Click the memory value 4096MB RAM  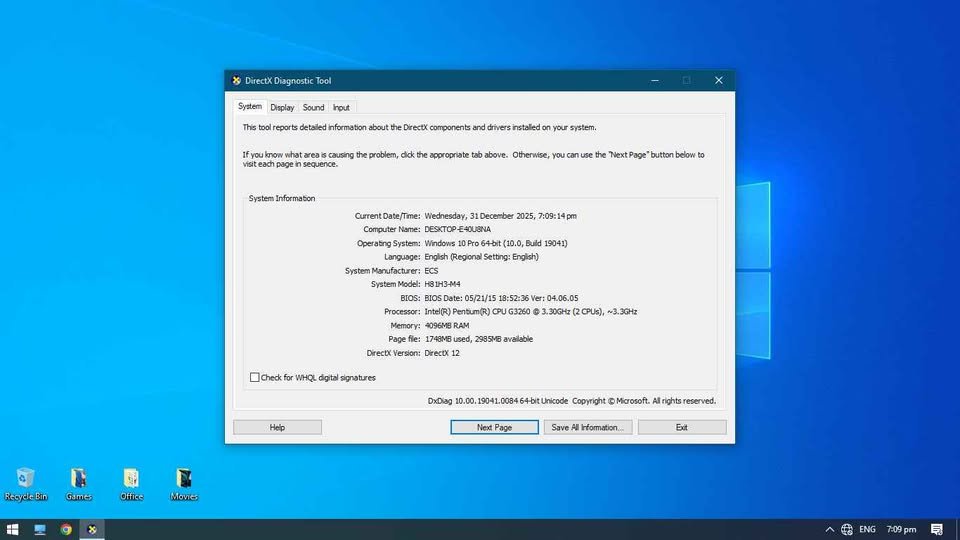(x=447, y=326)
